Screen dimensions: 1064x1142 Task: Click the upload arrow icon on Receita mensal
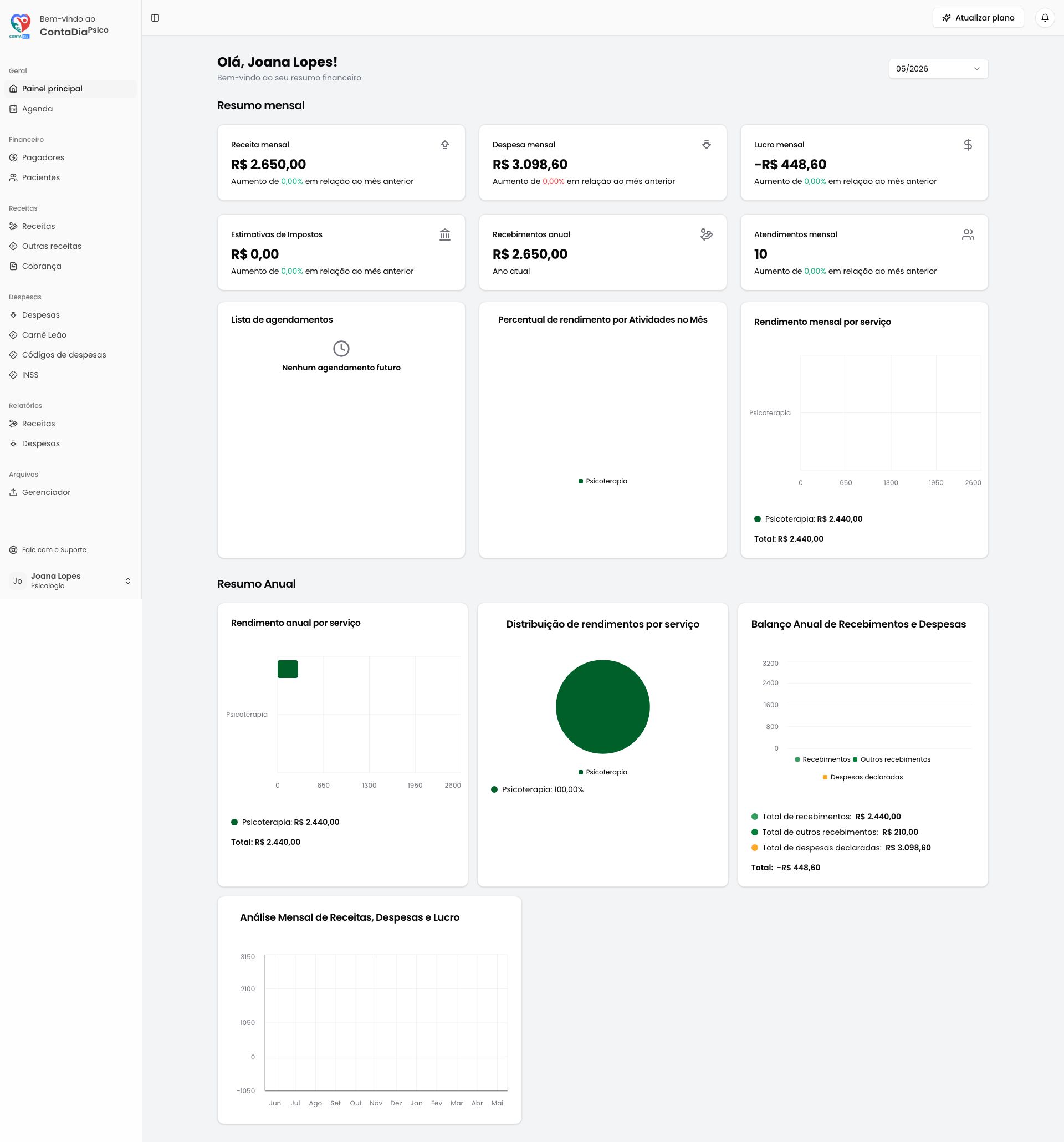pyautogui.click(x=445, y=145)
